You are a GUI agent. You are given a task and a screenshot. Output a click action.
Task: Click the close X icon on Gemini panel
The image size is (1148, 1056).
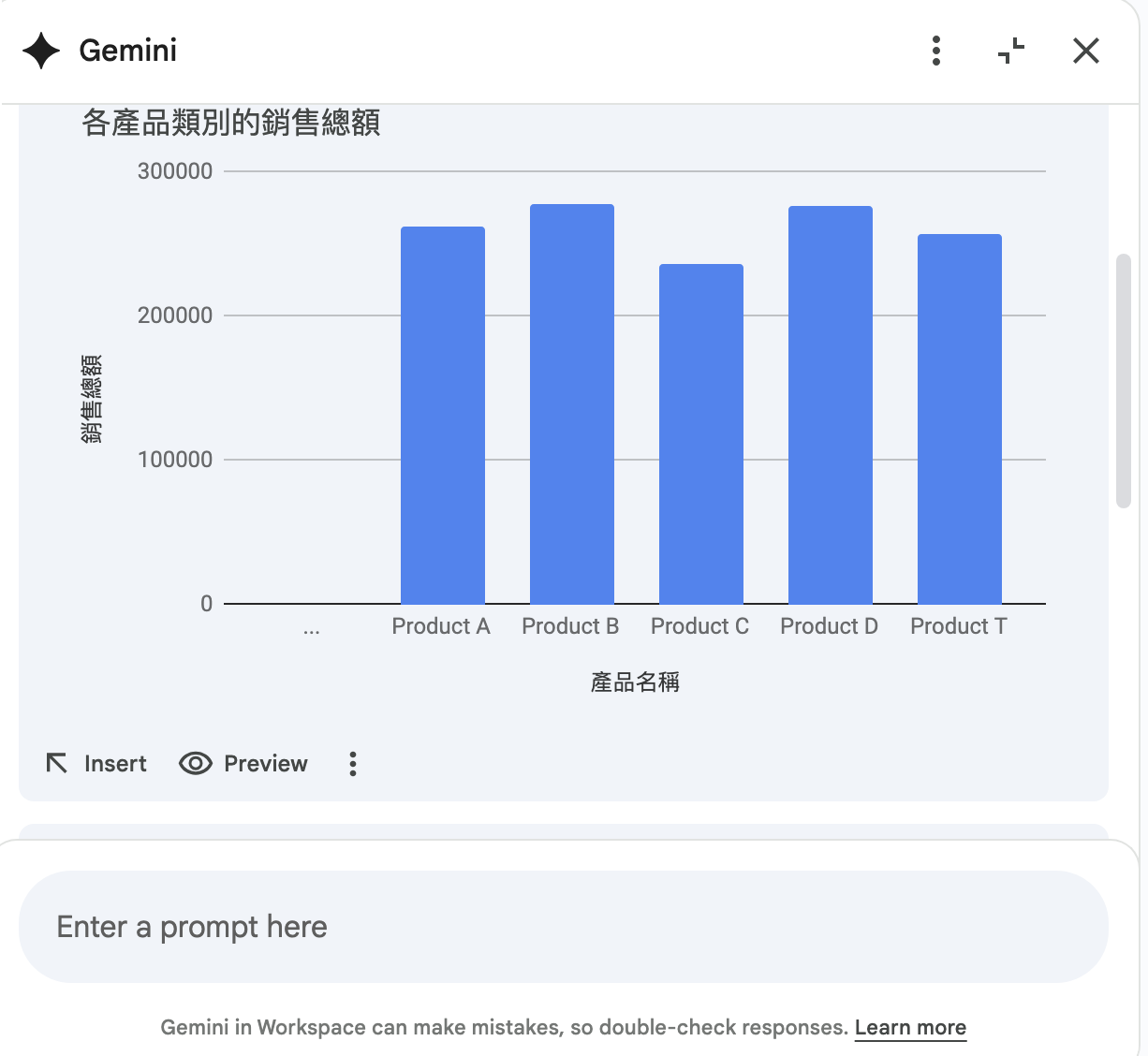[x=1085, y=51]
